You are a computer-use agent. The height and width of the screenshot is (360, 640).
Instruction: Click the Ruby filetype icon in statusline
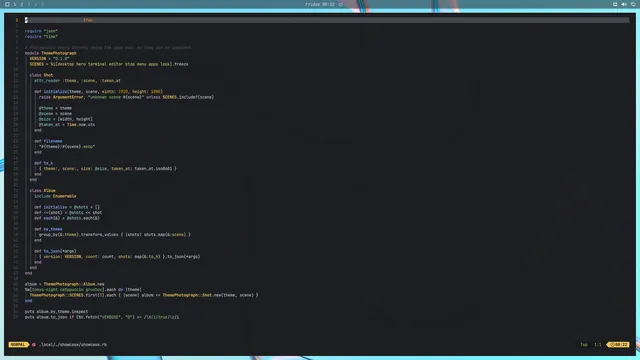34,344
